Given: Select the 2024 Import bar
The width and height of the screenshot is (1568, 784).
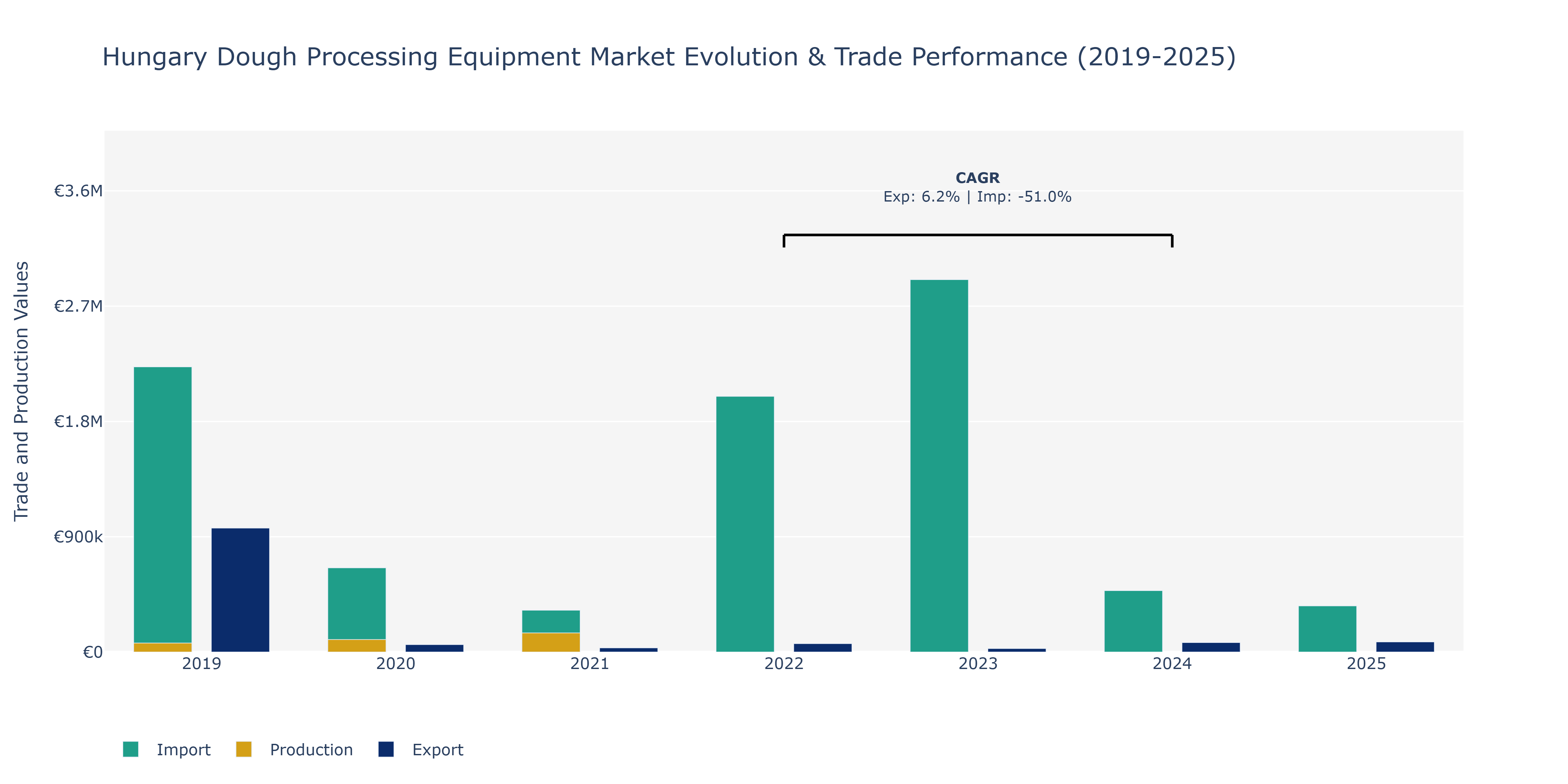Looking at the screenshot, I should coord(1134,621).
